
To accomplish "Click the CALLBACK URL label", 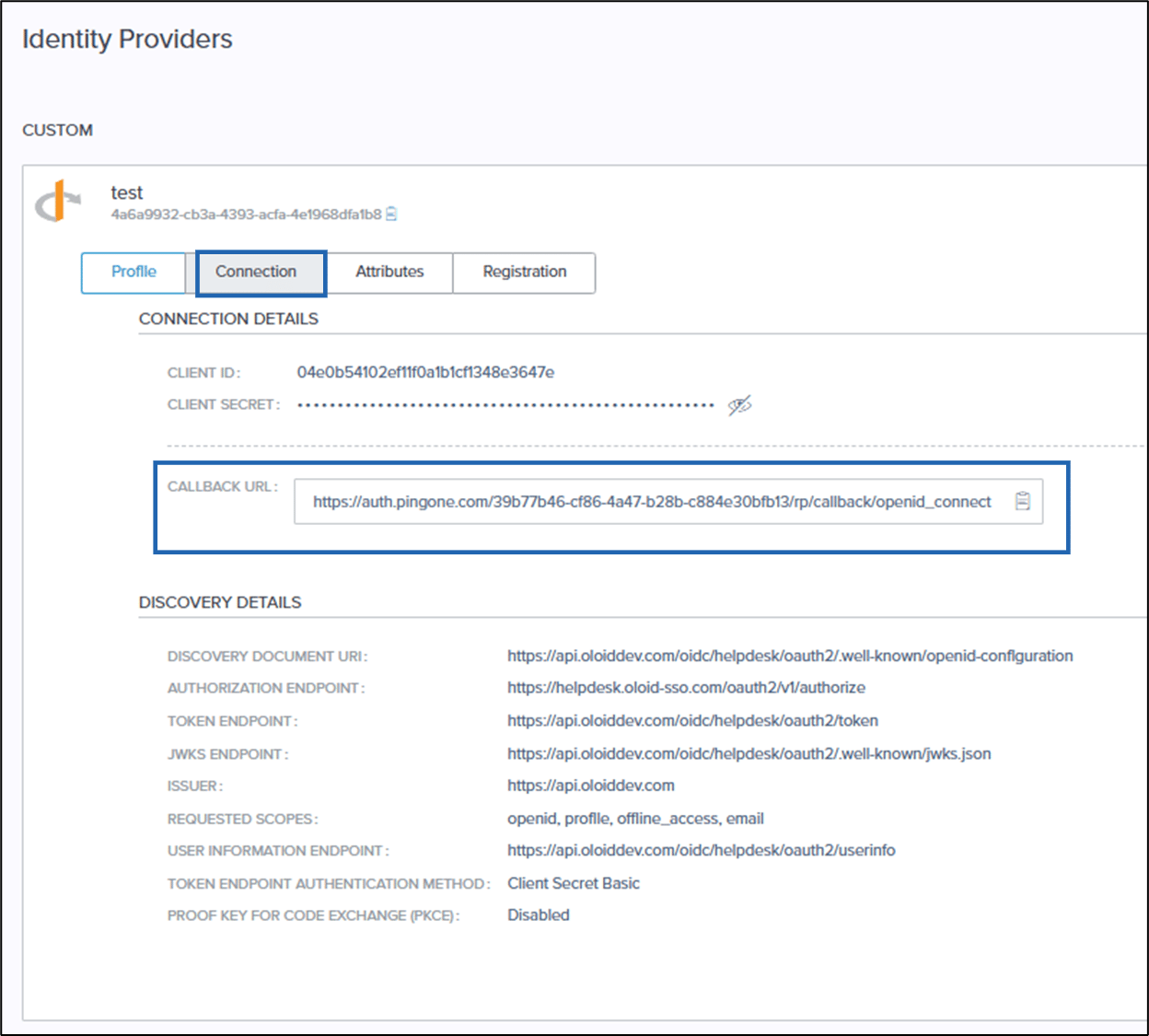I will point(222,486).
